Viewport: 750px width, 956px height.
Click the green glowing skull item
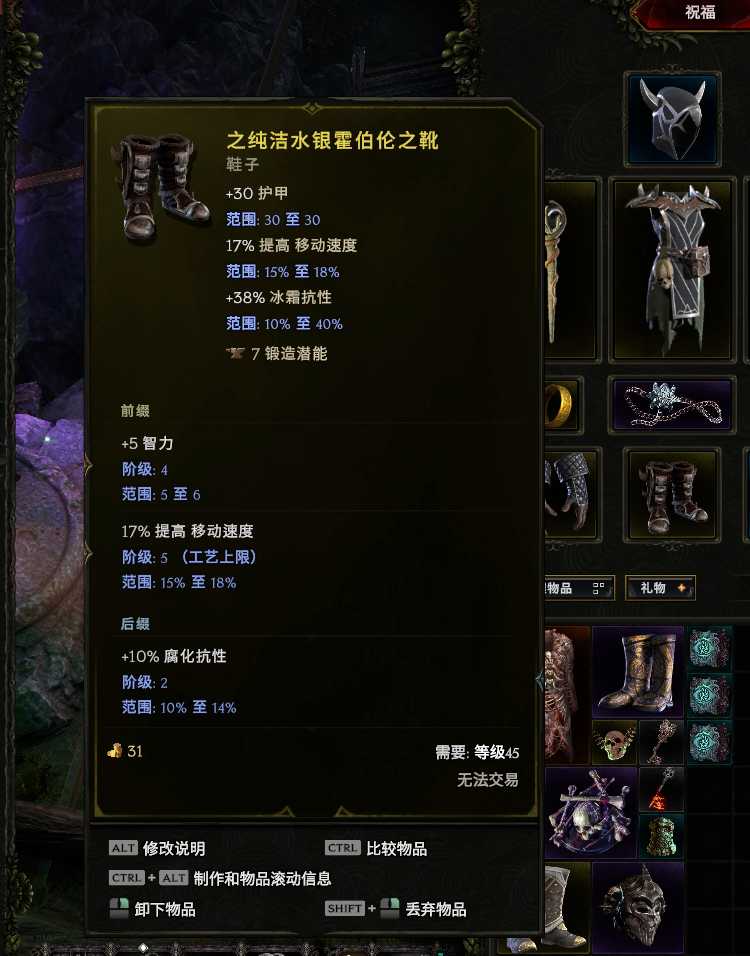614,742
